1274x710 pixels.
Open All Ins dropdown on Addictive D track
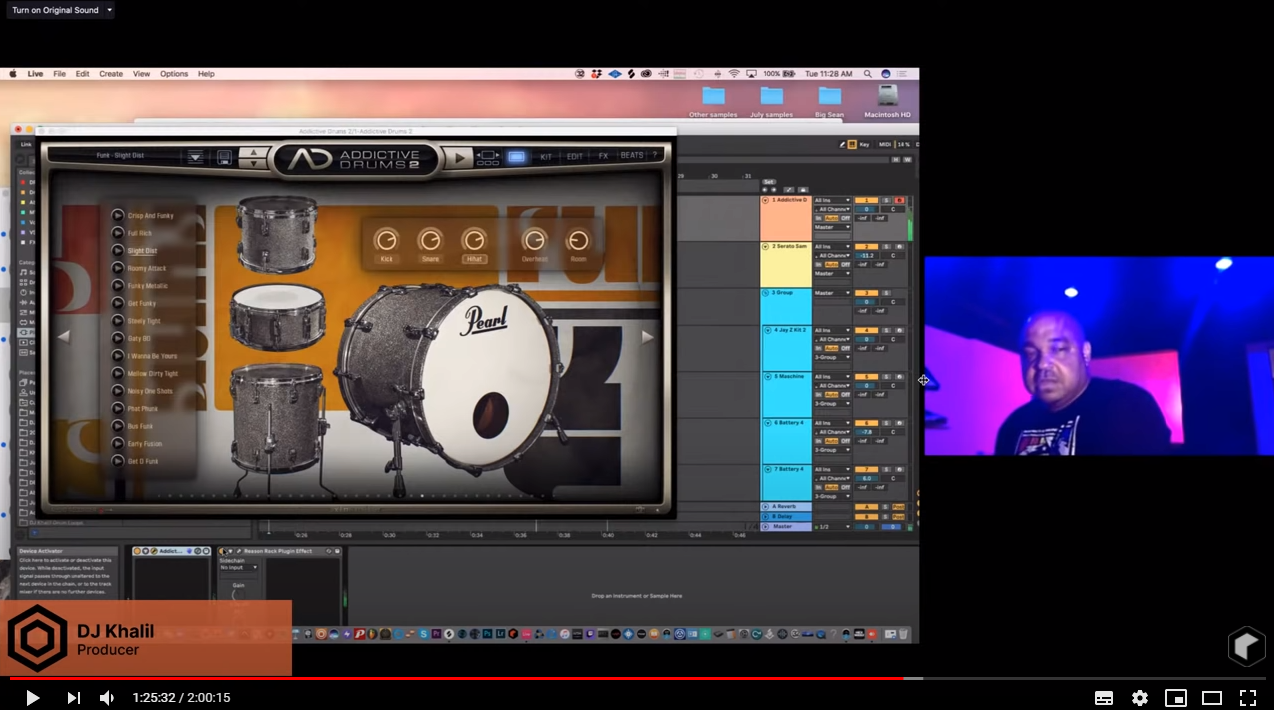tap(832, 200)
